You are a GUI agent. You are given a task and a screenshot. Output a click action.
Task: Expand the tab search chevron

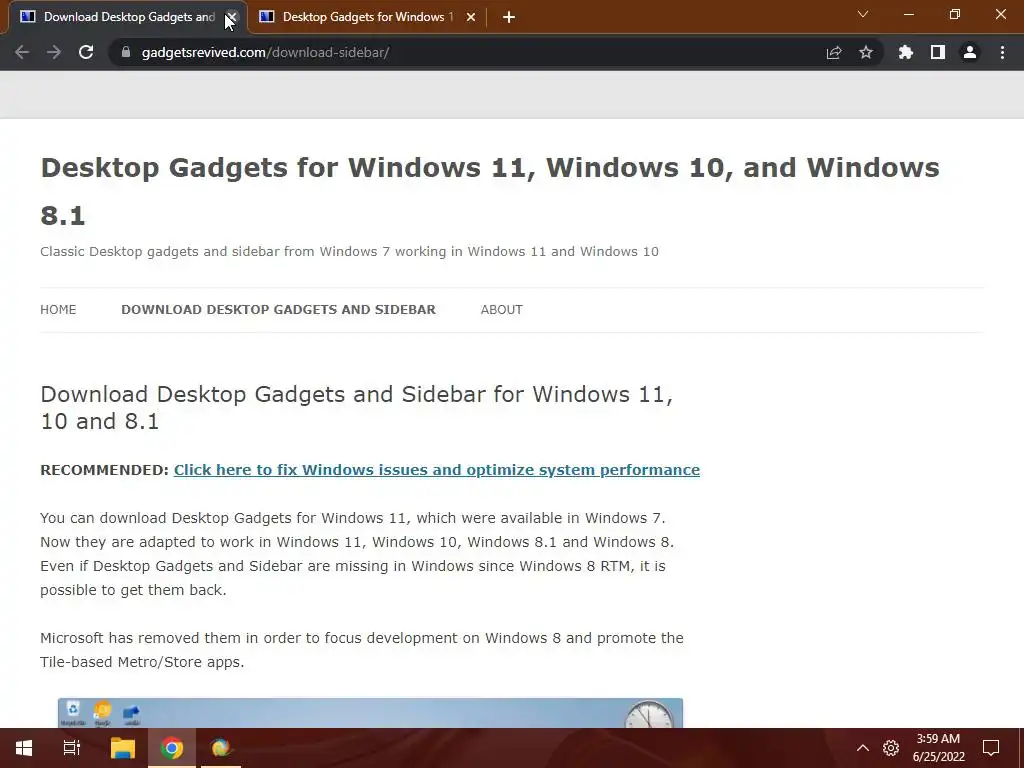click(x=863, y=14)
